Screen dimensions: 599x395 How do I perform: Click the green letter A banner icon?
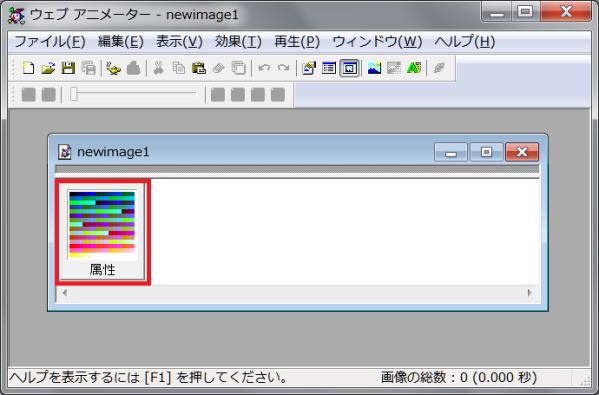414,68
